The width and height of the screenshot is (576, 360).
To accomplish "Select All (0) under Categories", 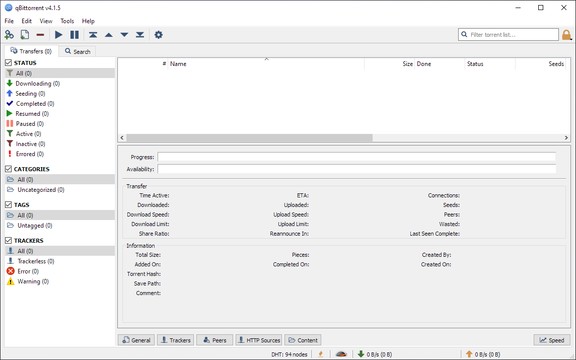I will tap(60, 179).
